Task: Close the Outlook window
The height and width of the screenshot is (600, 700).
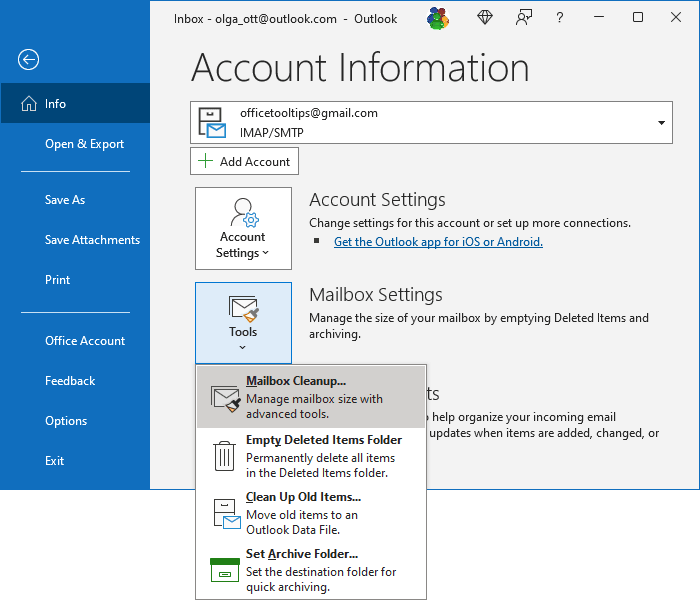Action: pyautogui.click(x=675, y=17)
